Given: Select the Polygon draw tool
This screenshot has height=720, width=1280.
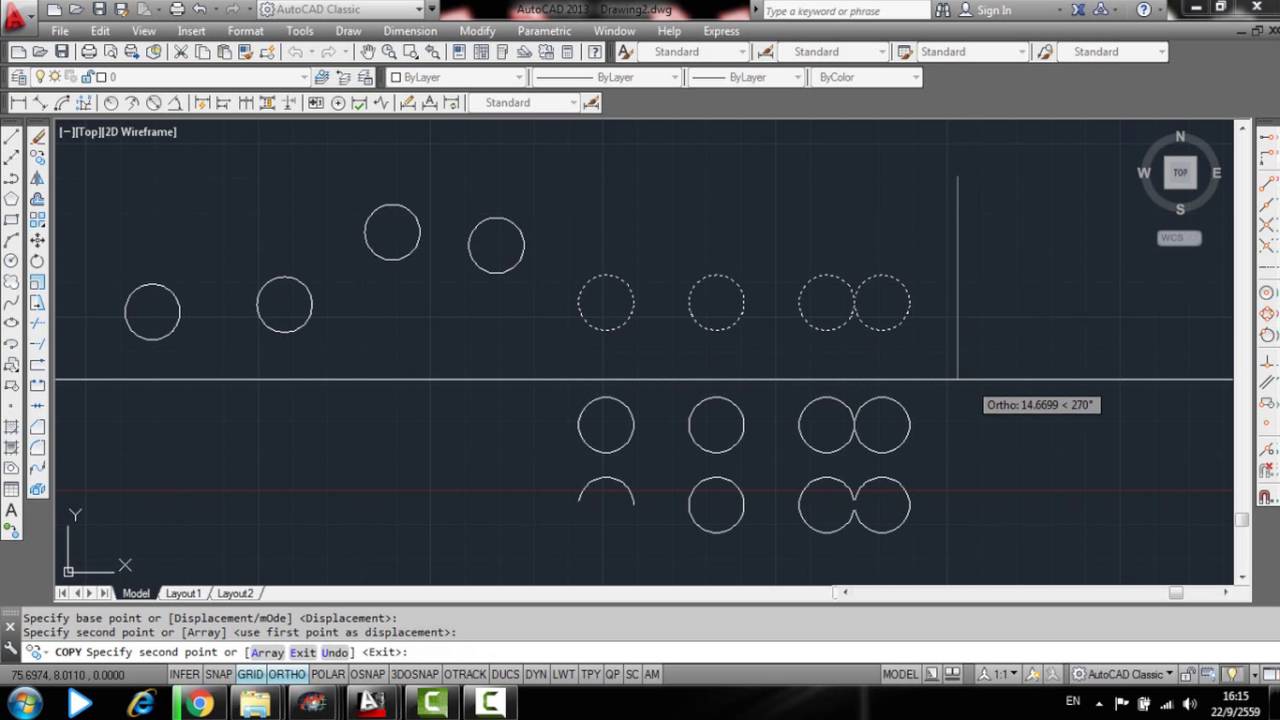Looking at the screenshot, I should [x=12, y=199].
